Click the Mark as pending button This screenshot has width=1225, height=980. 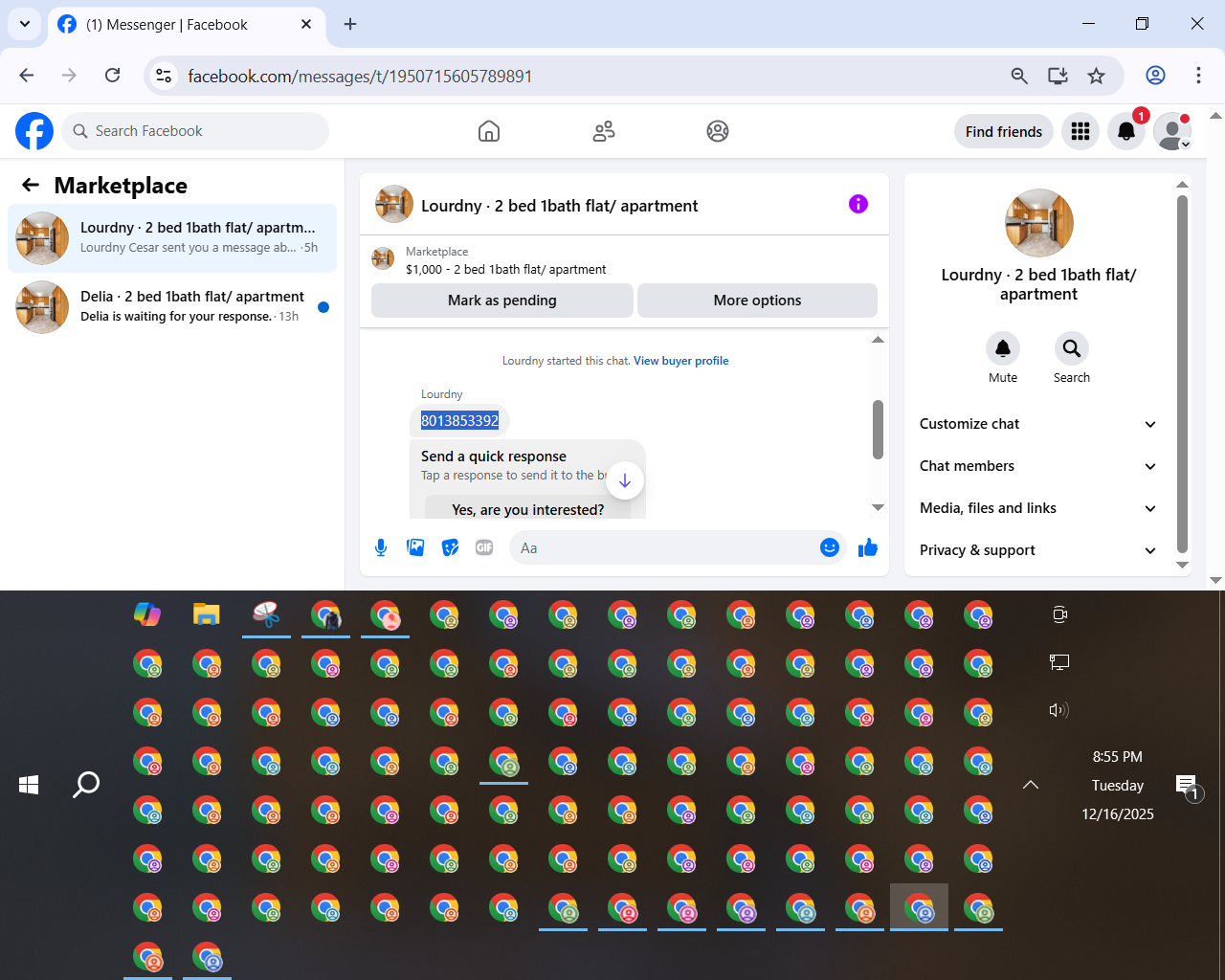pyautogui.click(x=502, y=301)
